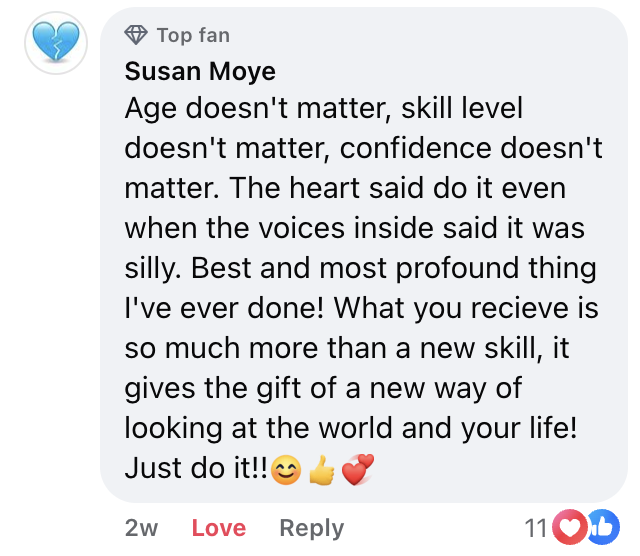Click the two hearts emoji in comment
The height and width of the screenshot is (556, 640).
coord(355,469)
